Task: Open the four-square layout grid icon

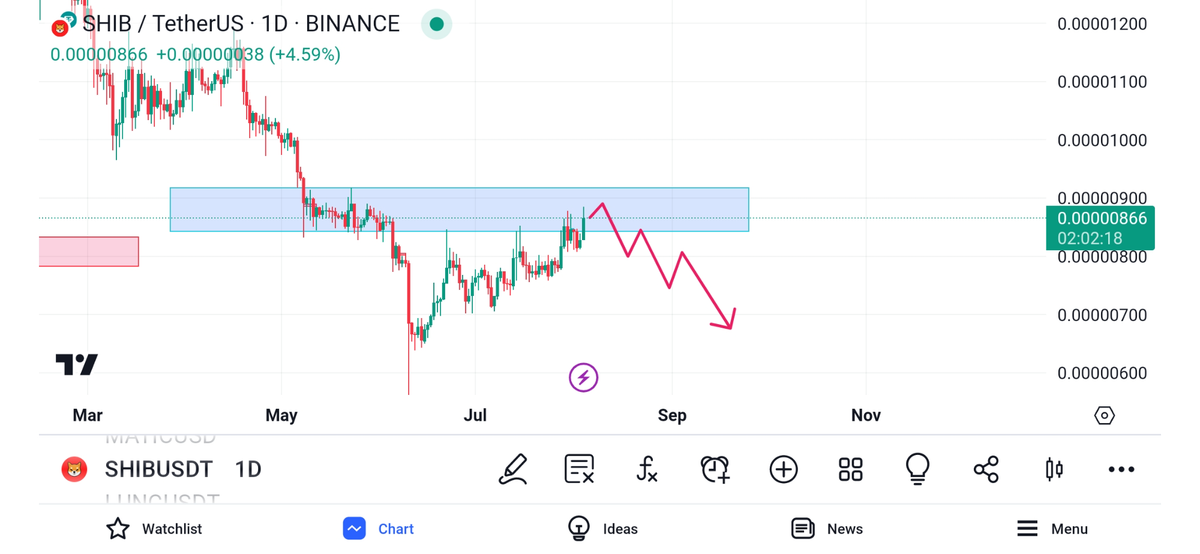Action: coord(850,469)
